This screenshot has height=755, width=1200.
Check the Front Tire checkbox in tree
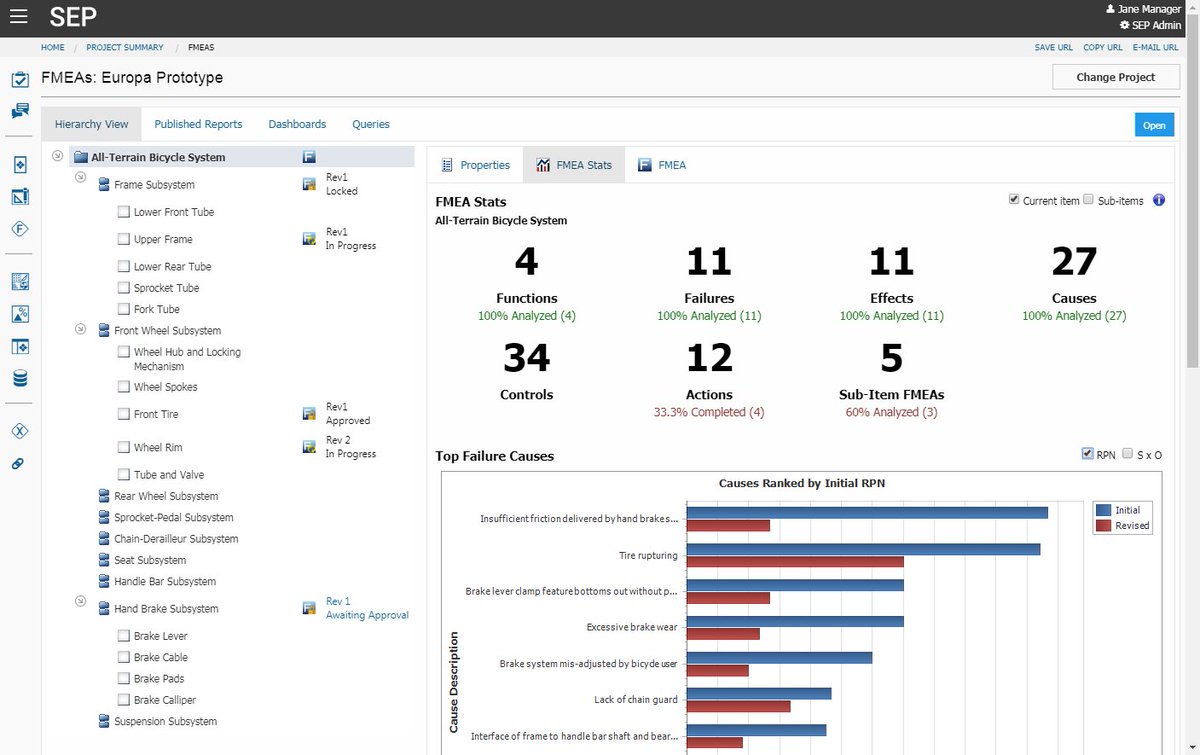(x=123, y=413)
